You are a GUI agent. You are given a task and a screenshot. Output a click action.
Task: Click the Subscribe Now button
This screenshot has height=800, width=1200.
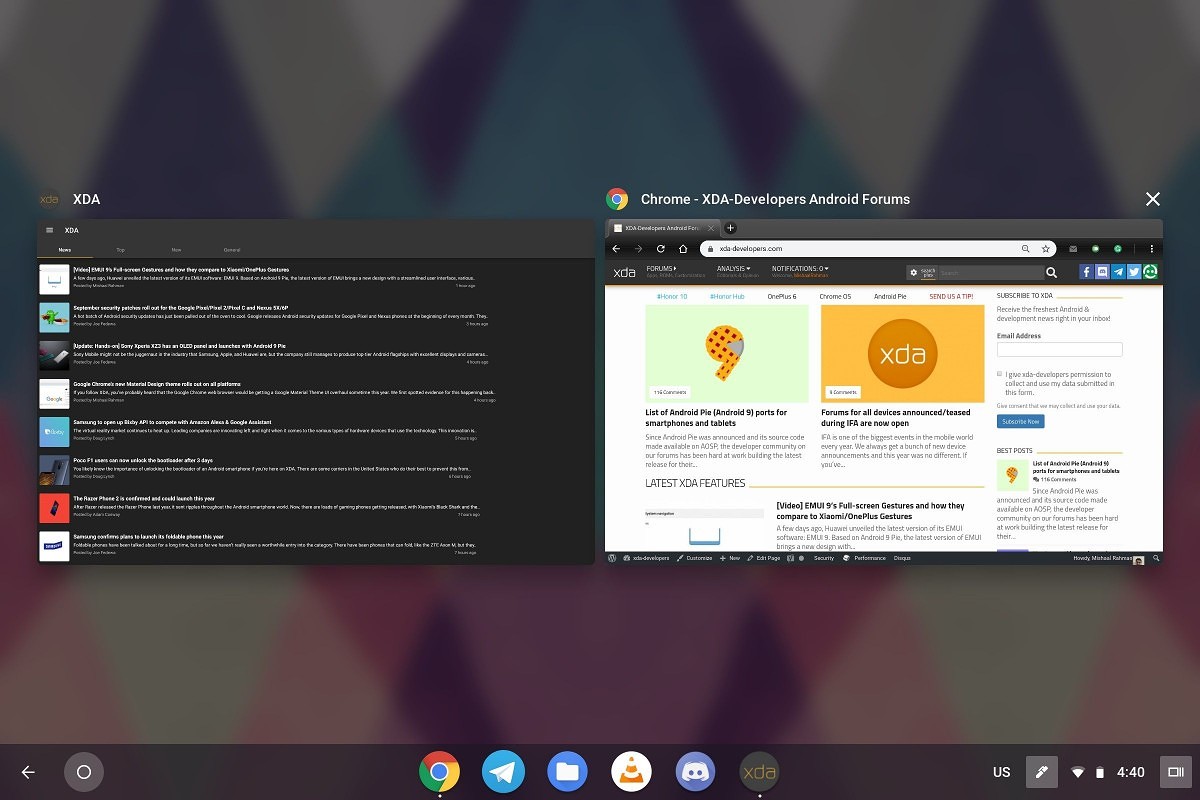click(x=1020, y=421)
